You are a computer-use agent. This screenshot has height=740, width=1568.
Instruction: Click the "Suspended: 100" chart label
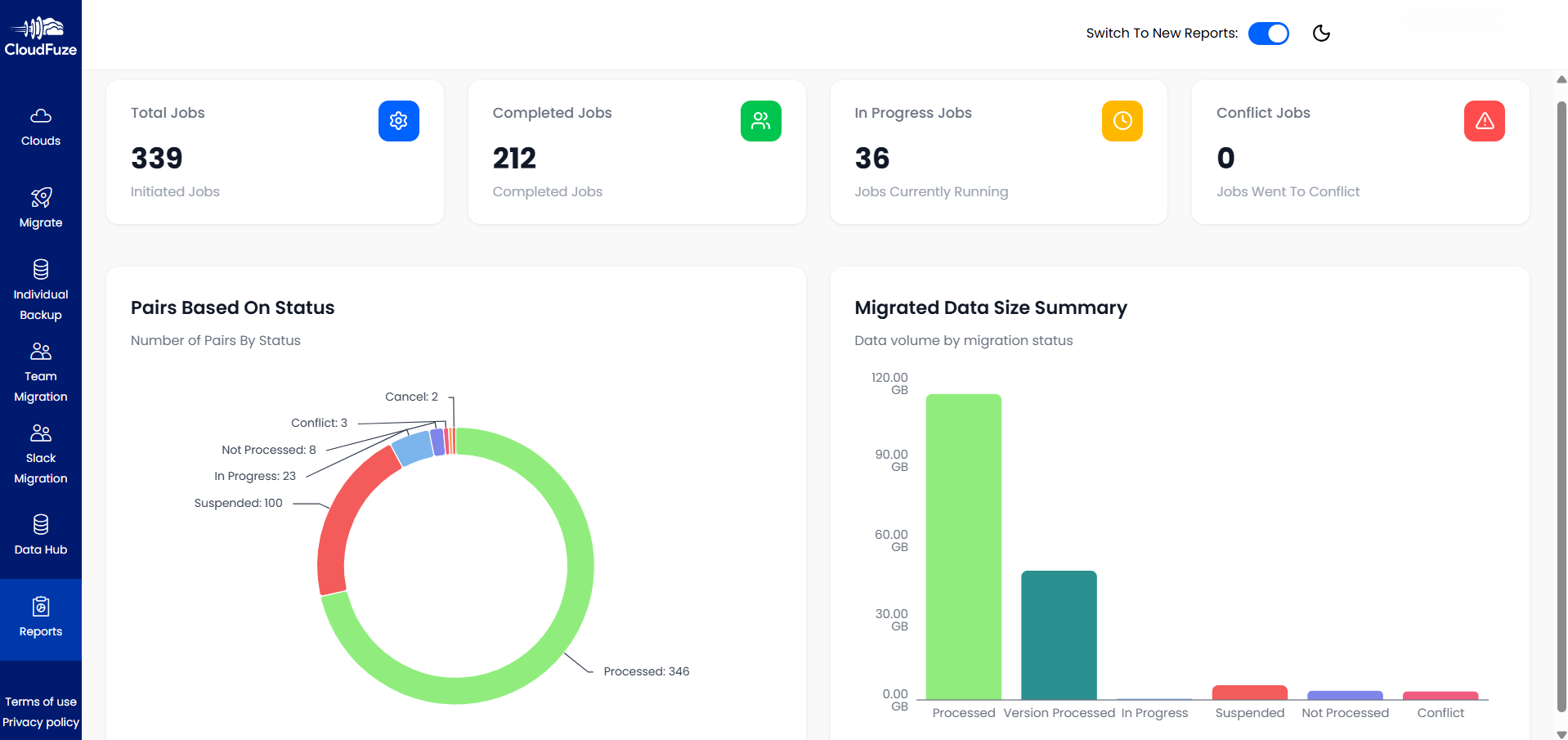point(238,503)
